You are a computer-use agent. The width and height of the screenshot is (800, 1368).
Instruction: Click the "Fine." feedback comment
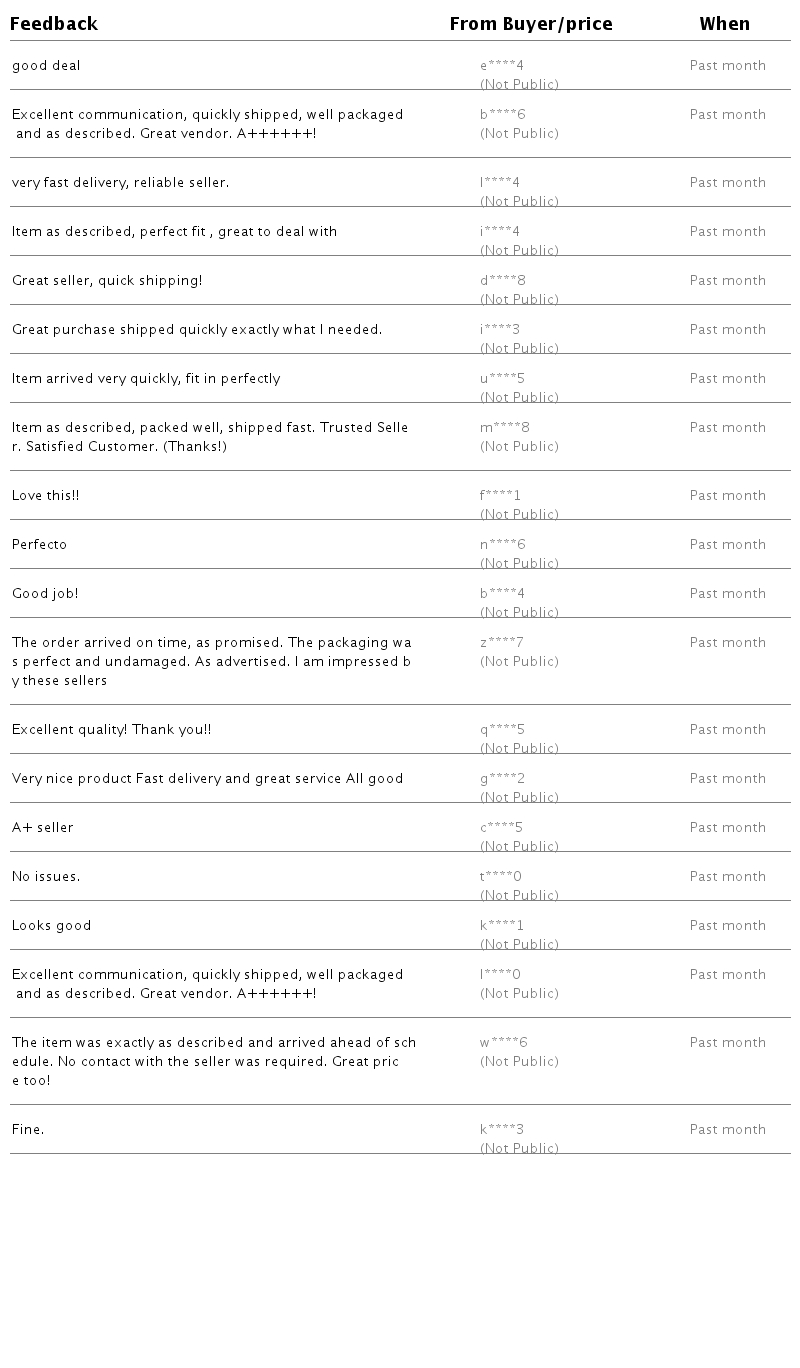28,1130
